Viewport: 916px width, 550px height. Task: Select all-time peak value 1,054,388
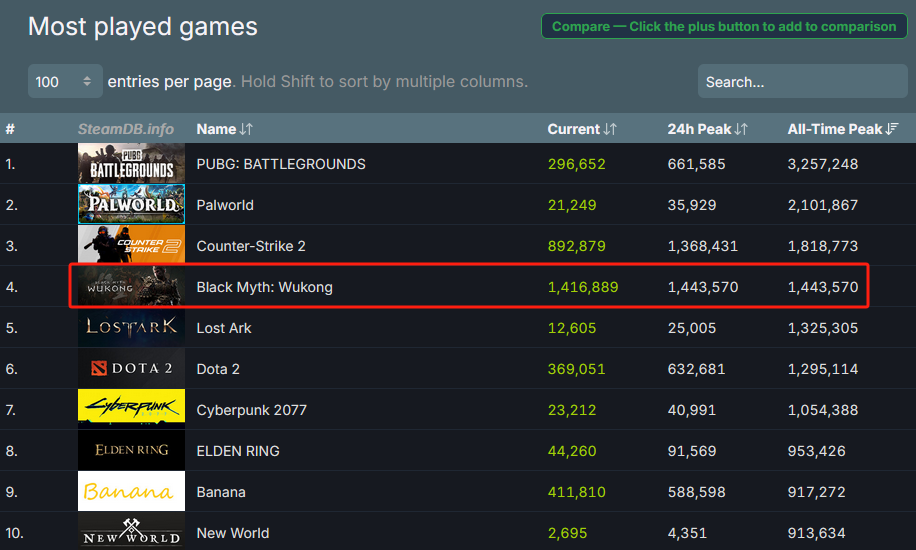823,410
